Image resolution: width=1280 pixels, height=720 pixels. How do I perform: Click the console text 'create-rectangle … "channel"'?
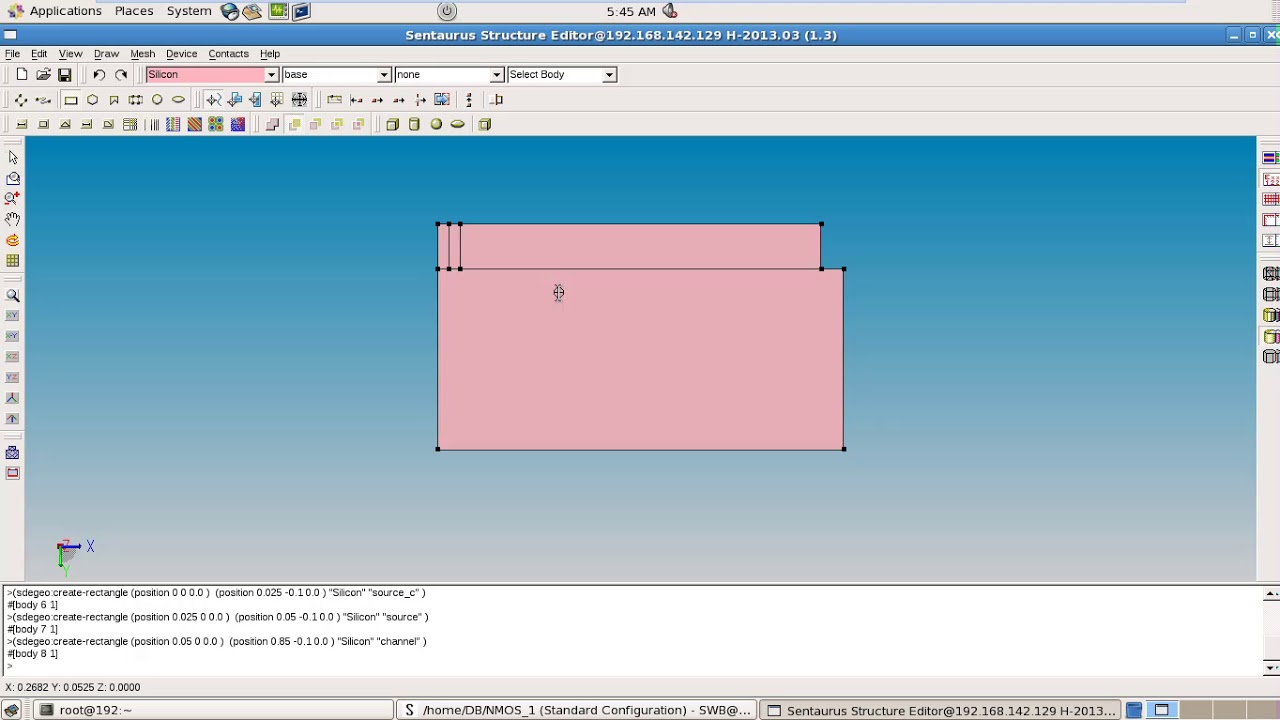click(217, 642)
